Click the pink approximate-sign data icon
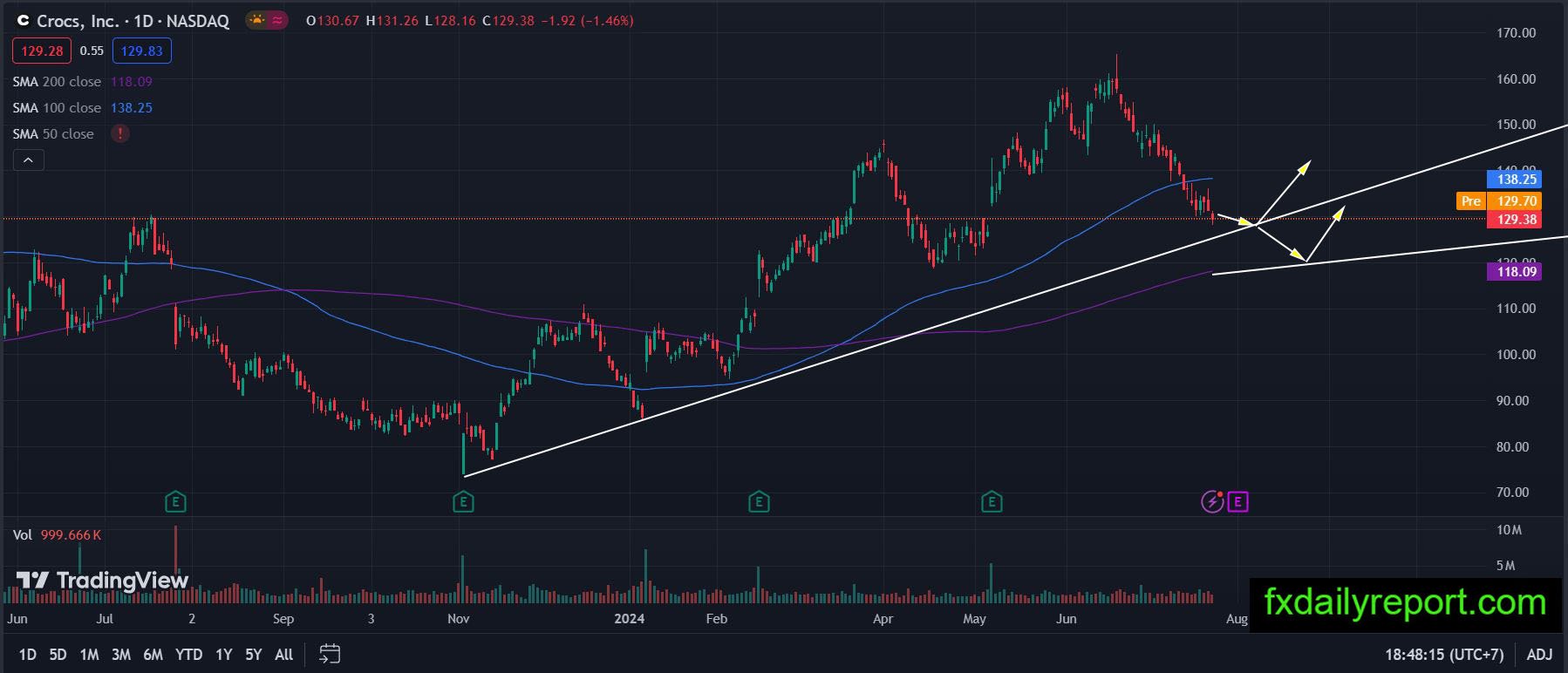 (x=277, y=20)
